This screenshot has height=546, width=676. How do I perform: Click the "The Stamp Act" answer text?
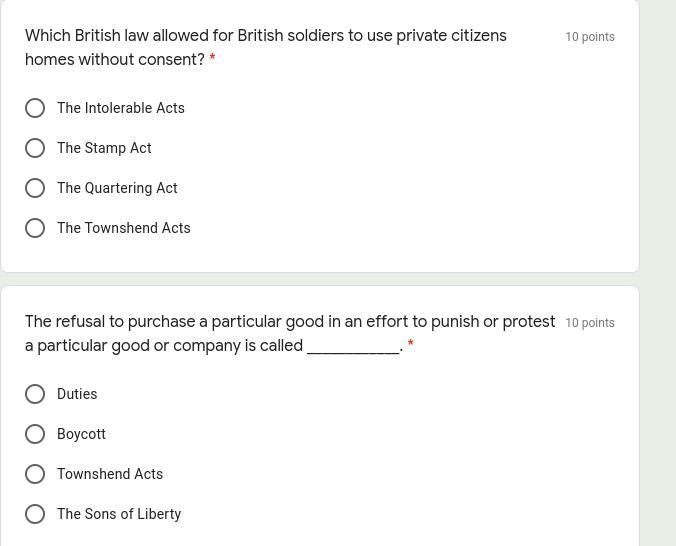click(x=104, y=148)
